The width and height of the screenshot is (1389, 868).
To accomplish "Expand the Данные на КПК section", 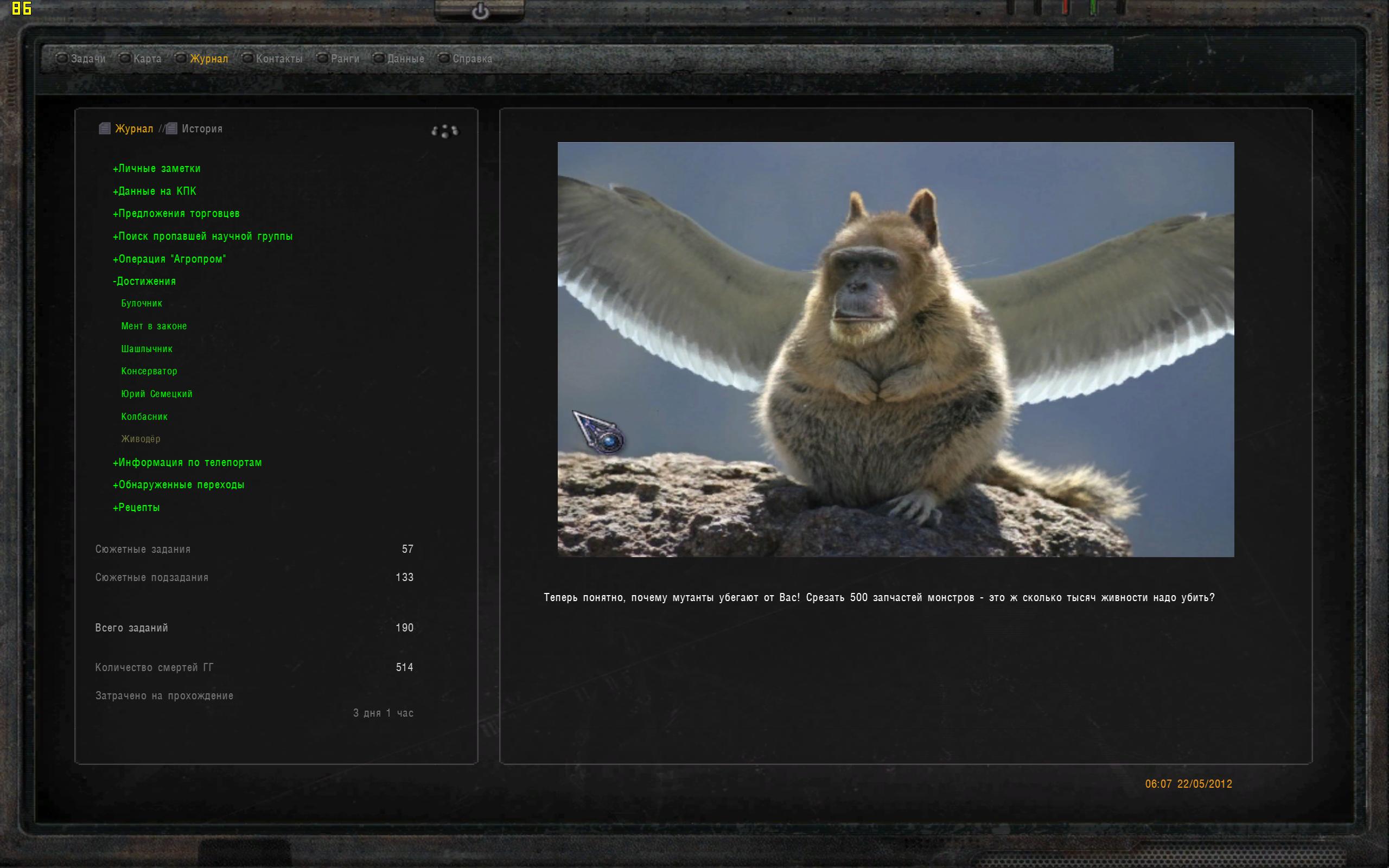I will [155, 191].
